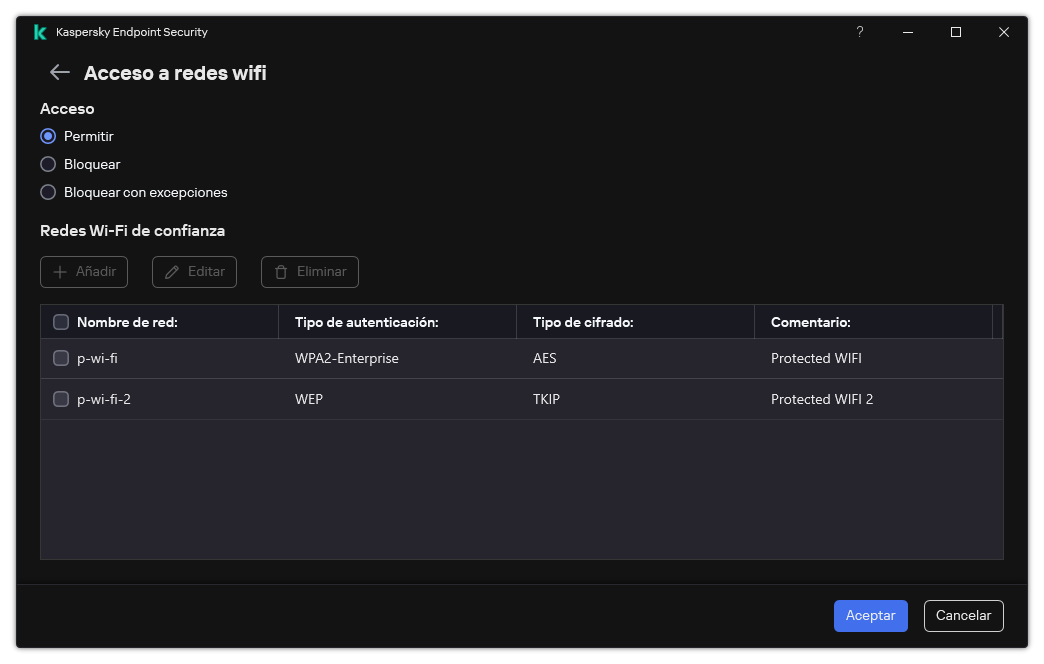Choose Bloquear con excepciones

48,192
